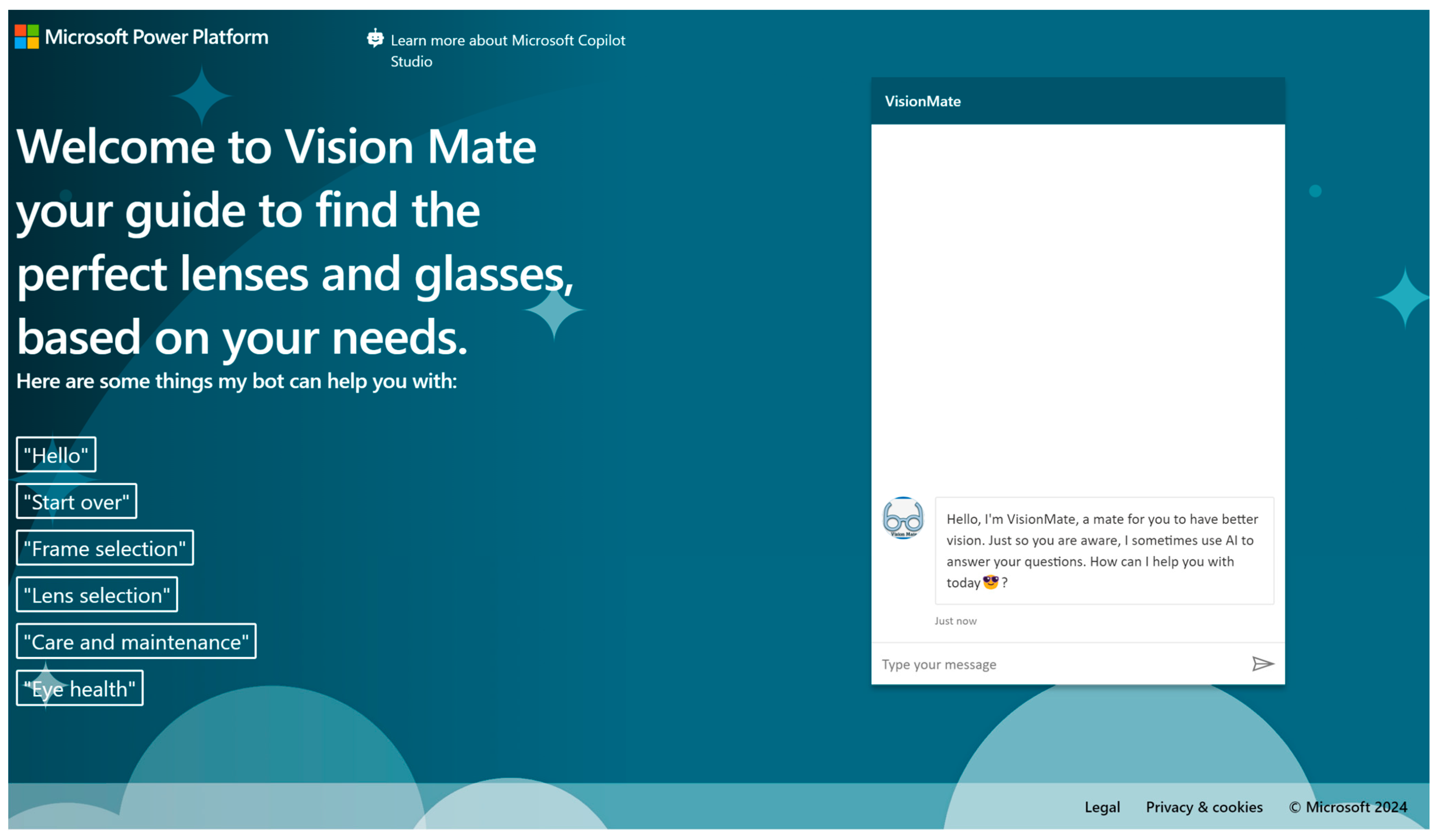Choose the "Start over" suggestion
The image size is (1437, 840).
[x=76, y=501]
